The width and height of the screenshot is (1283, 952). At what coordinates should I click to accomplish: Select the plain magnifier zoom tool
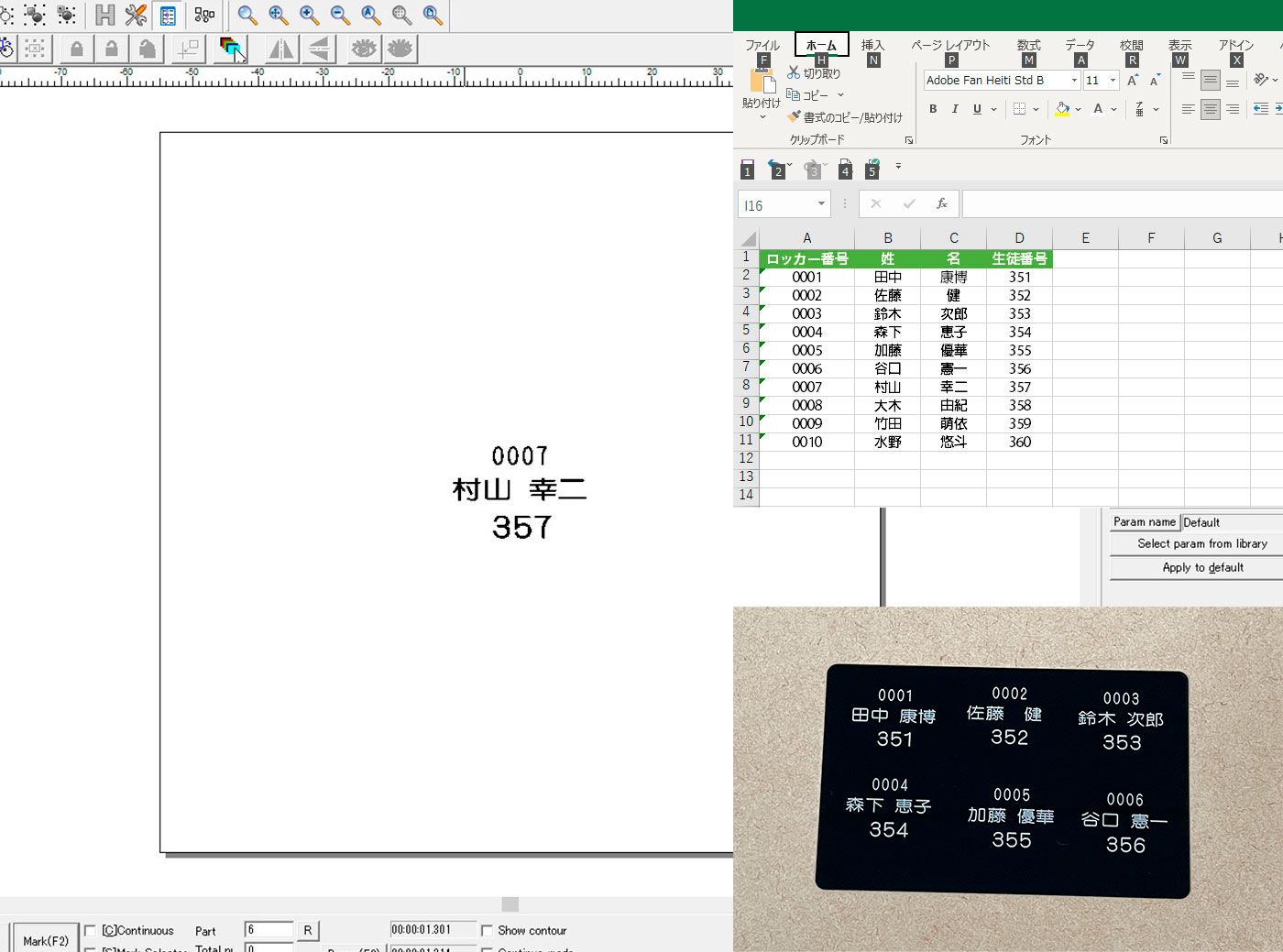click(247, 15)
